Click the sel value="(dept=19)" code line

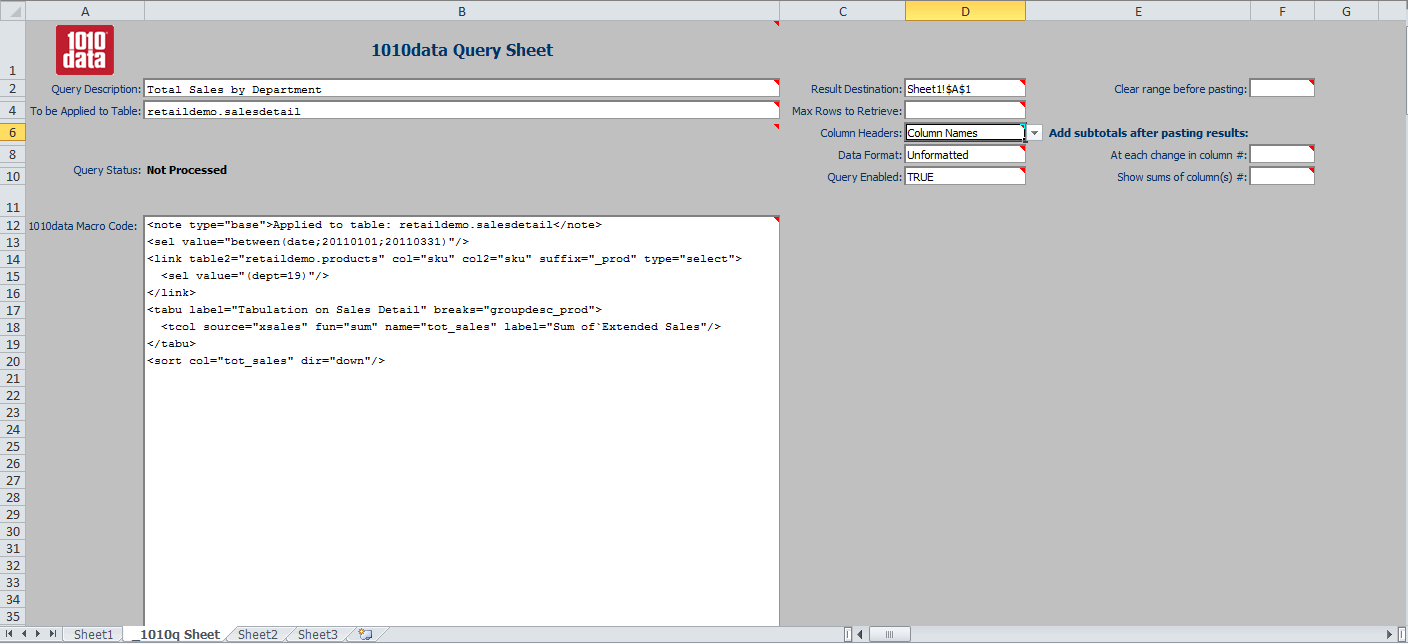(245, 276)
